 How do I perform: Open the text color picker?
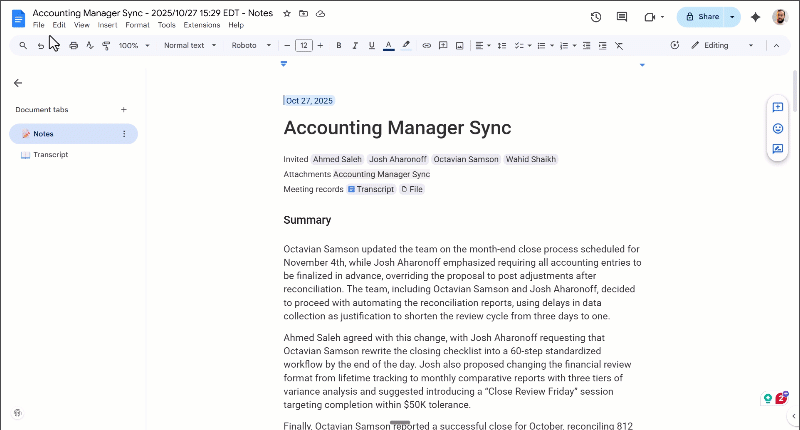388,45
